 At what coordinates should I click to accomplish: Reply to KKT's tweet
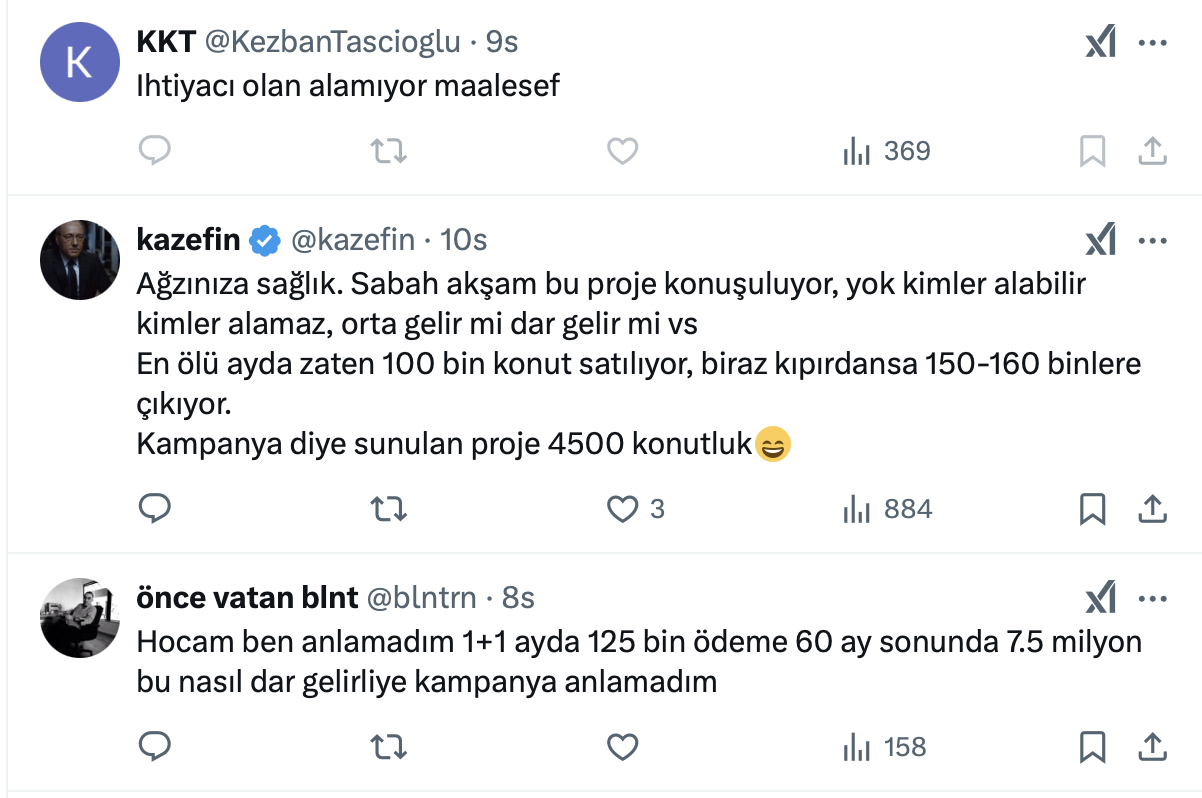point(154,151)
